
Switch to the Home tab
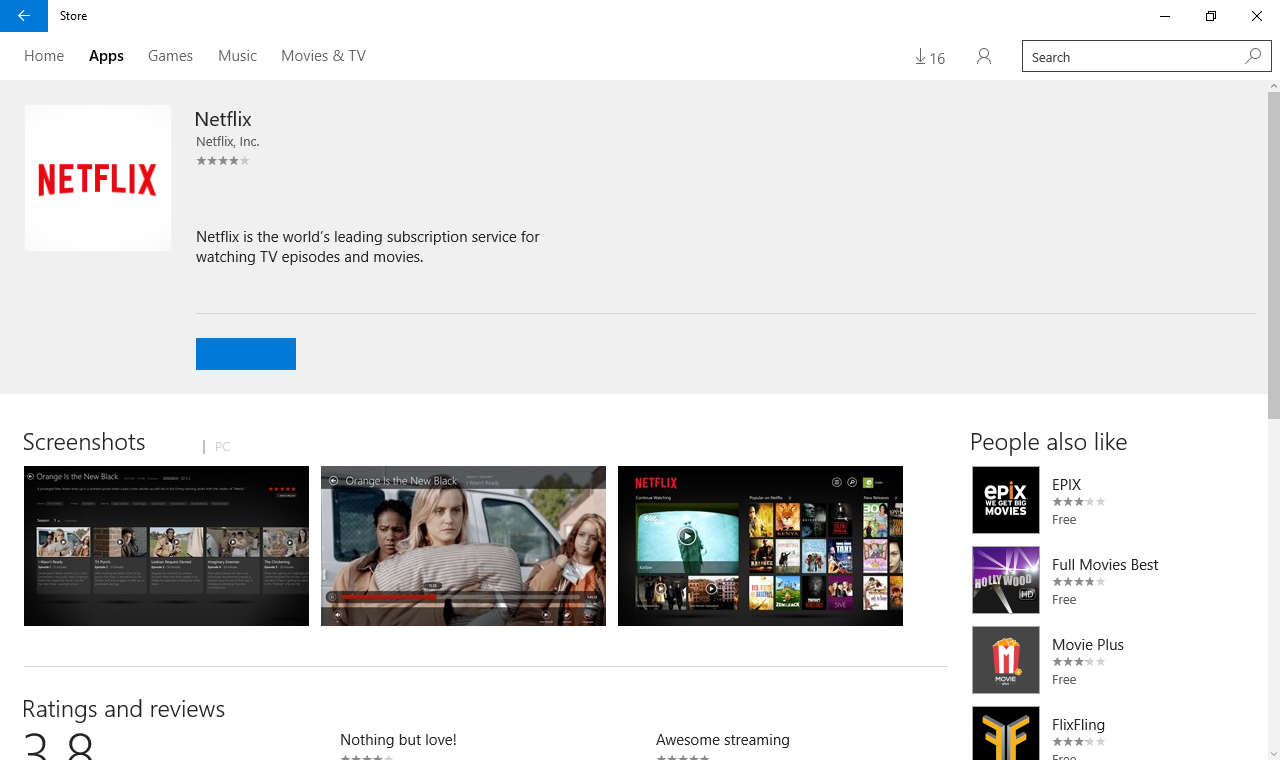click(44, 56)
